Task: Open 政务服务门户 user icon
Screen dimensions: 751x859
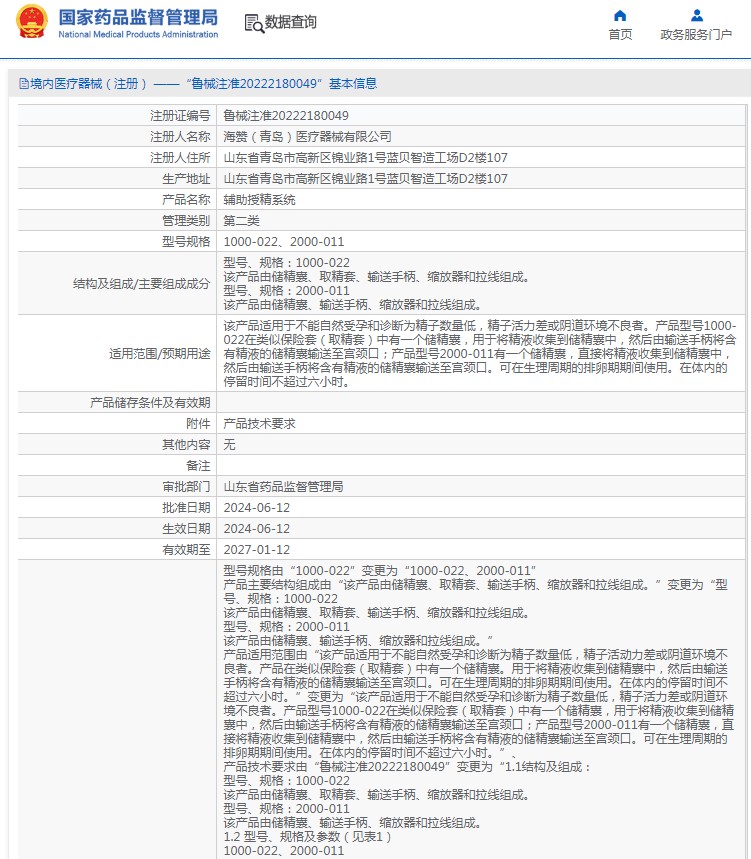Action: pyautogui.click(x=697, y=15)
